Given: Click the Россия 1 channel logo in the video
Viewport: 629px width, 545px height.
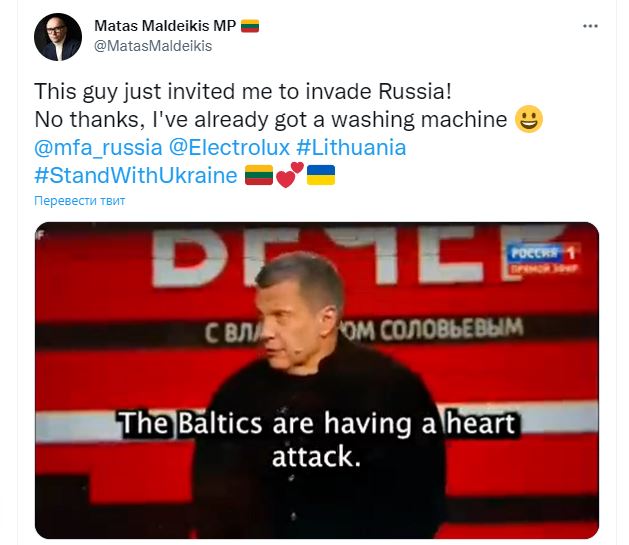Looking at the screenshot, I should 542,259.
